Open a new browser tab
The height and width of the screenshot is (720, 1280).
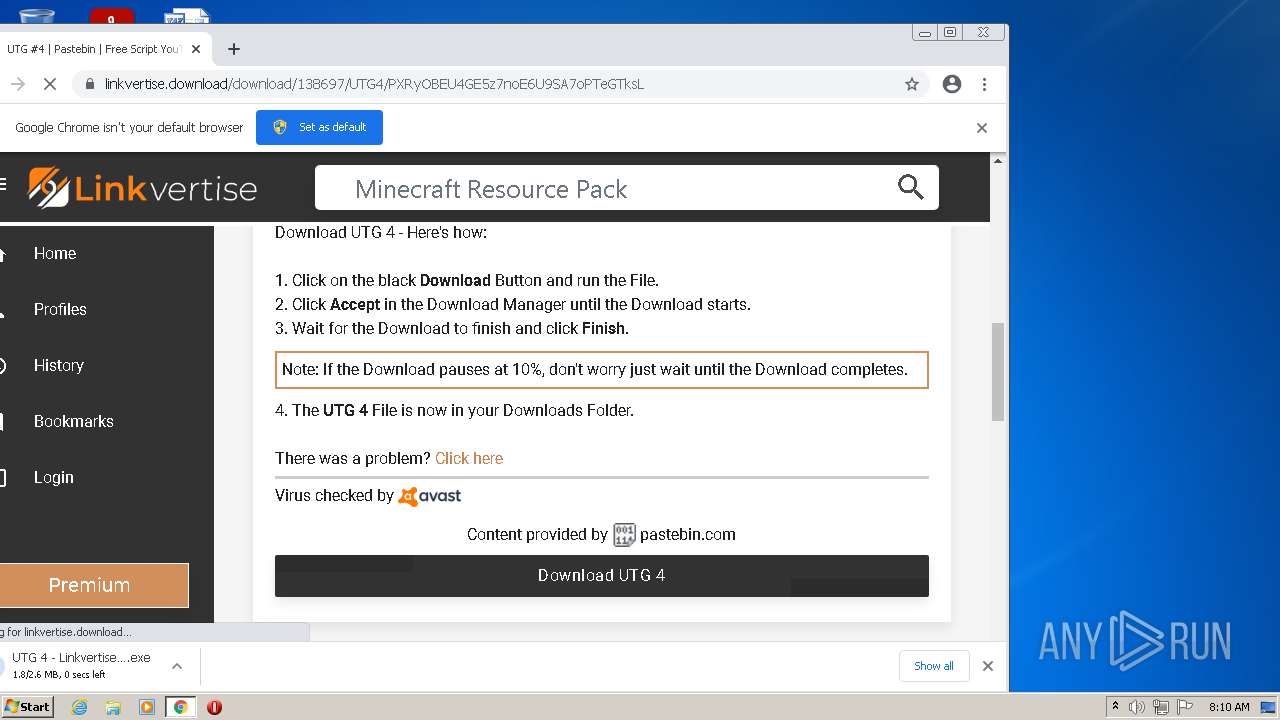point(234,49)
